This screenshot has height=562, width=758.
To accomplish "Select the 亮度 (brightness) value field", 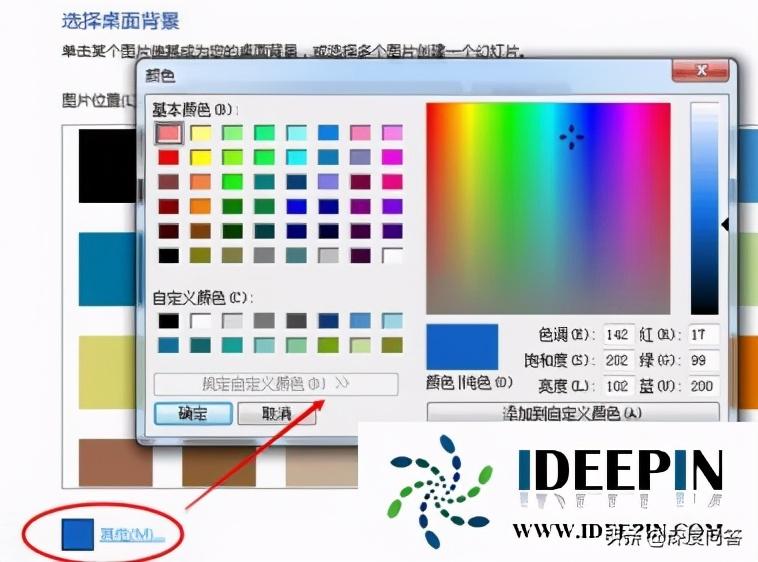I will (616, 386).
